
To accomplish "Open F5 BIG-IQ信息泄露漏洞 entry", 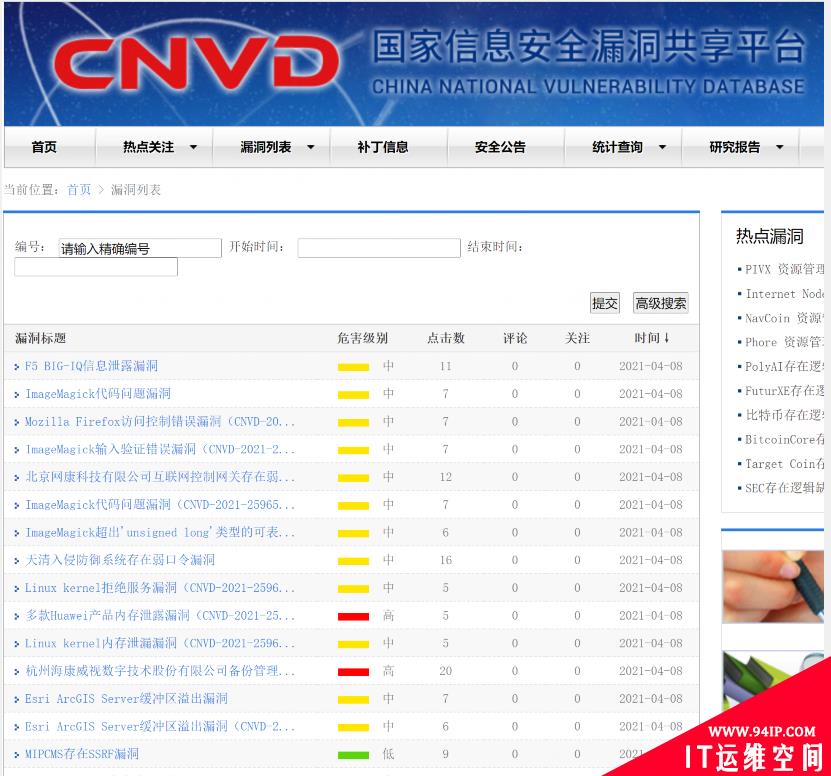I will tap(91, 366).
